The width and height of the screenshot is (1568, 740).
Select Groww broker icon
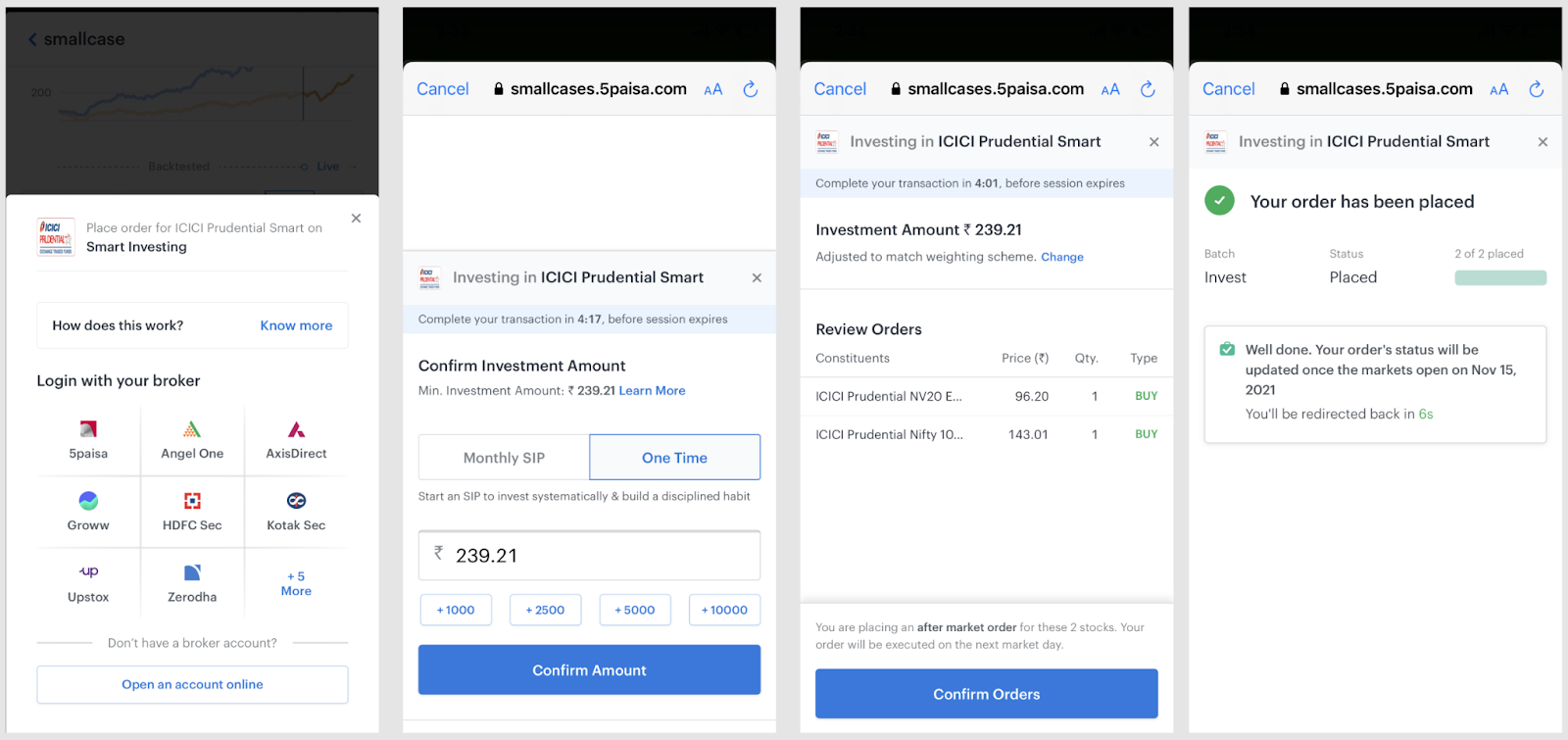pos(88,501)
